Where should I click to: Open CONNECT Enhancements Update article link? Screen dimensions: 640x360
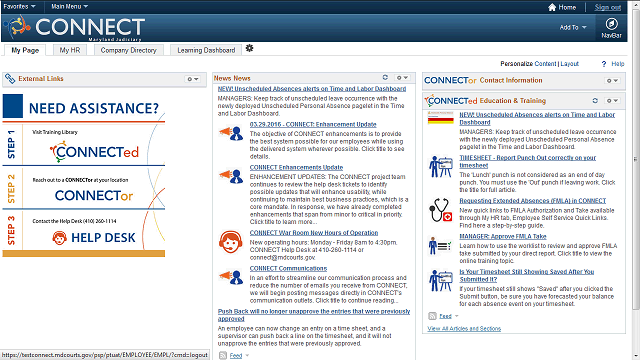pyautogui.click(x=296, y=167)
